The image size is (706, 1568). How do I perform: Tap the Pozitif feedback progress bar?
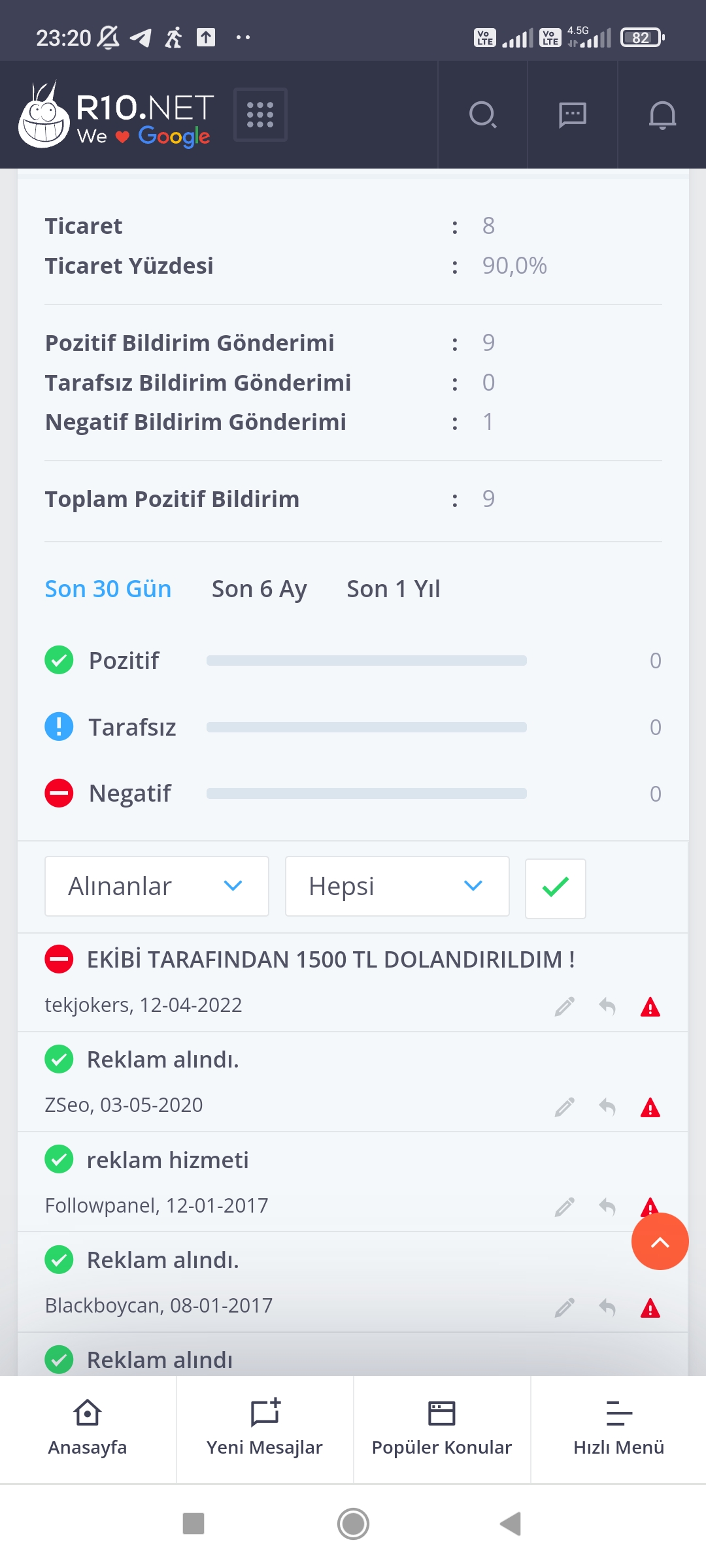[367, 661]
